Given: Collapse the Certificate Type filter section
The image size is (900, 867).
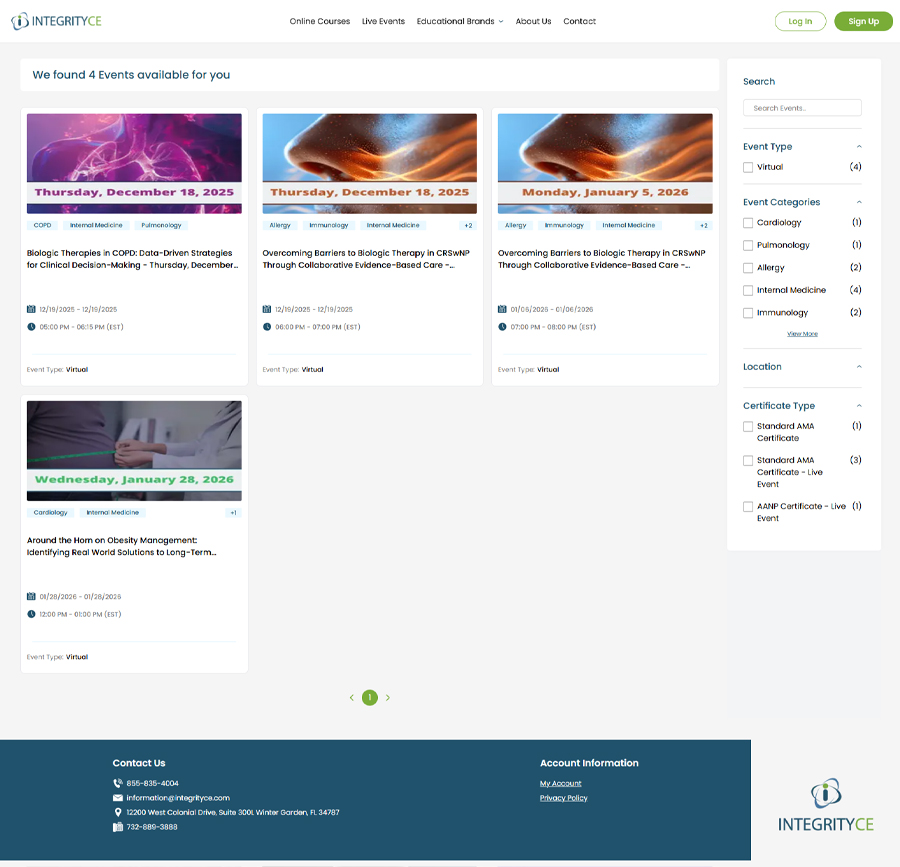Looking at the screenshot, I should [859, 406].
